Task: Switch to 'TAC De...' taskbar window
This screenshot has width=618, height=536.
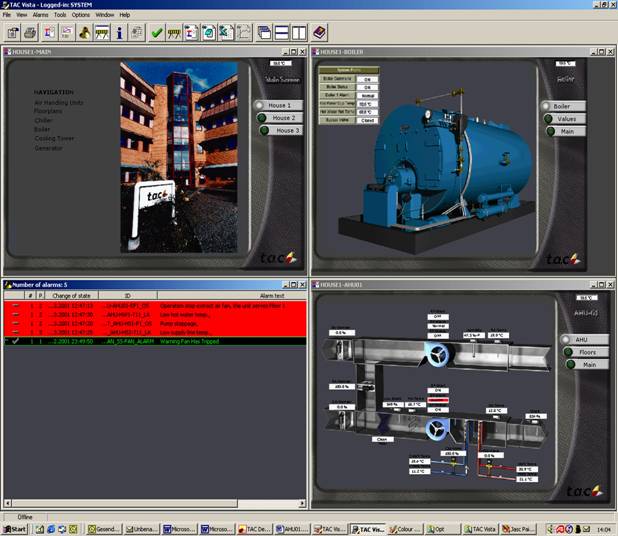Action: click(x=254, y=529)
